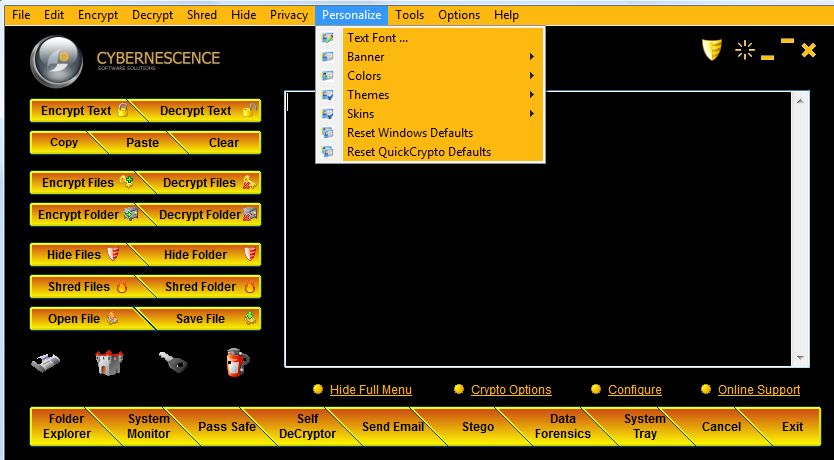Screen dimensions: 834x460
Task: Click the Encrypt Files button
Action: click(x=85, y=182)
